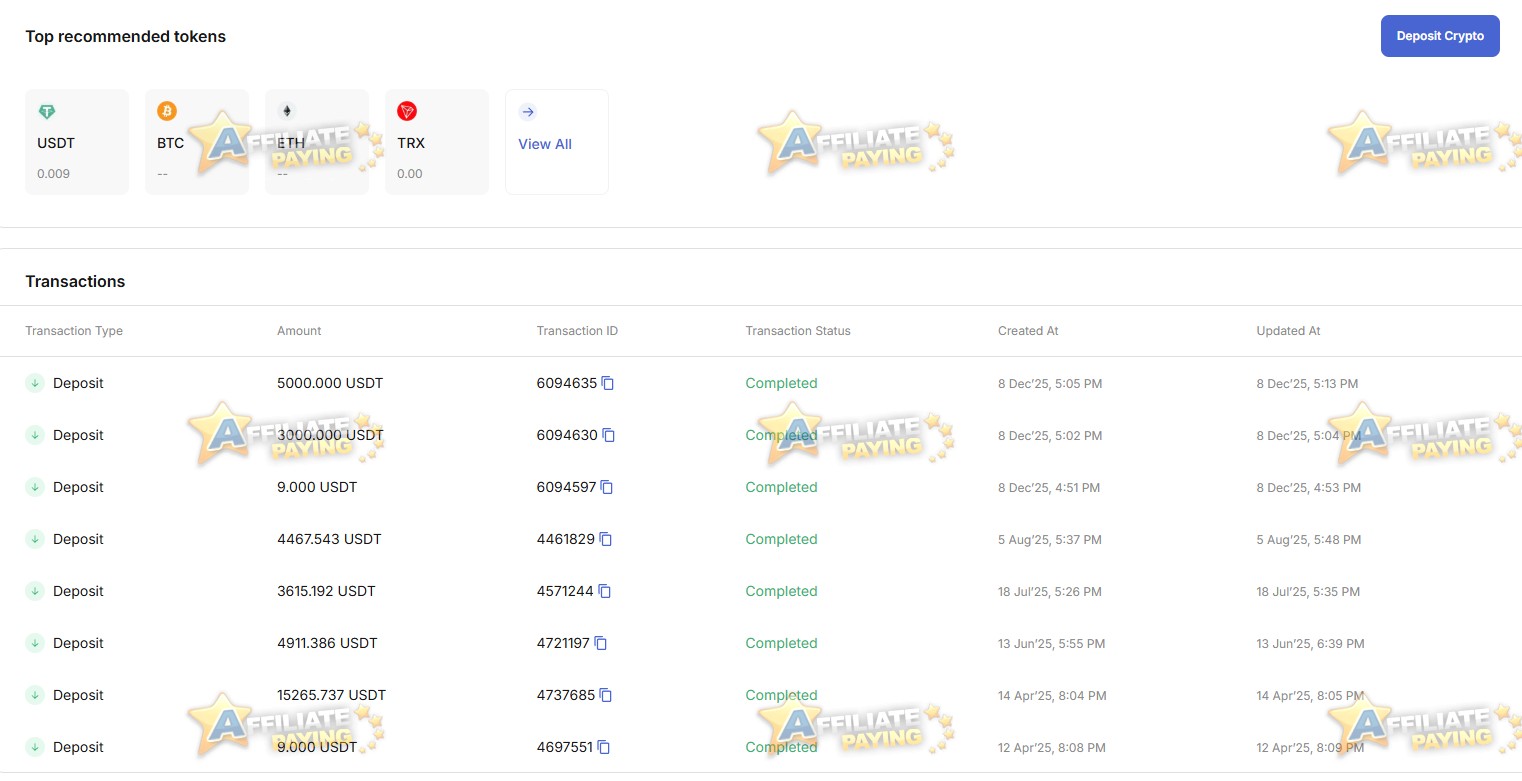
Task: Copy transaction ID 6094597
Action: 606,487
